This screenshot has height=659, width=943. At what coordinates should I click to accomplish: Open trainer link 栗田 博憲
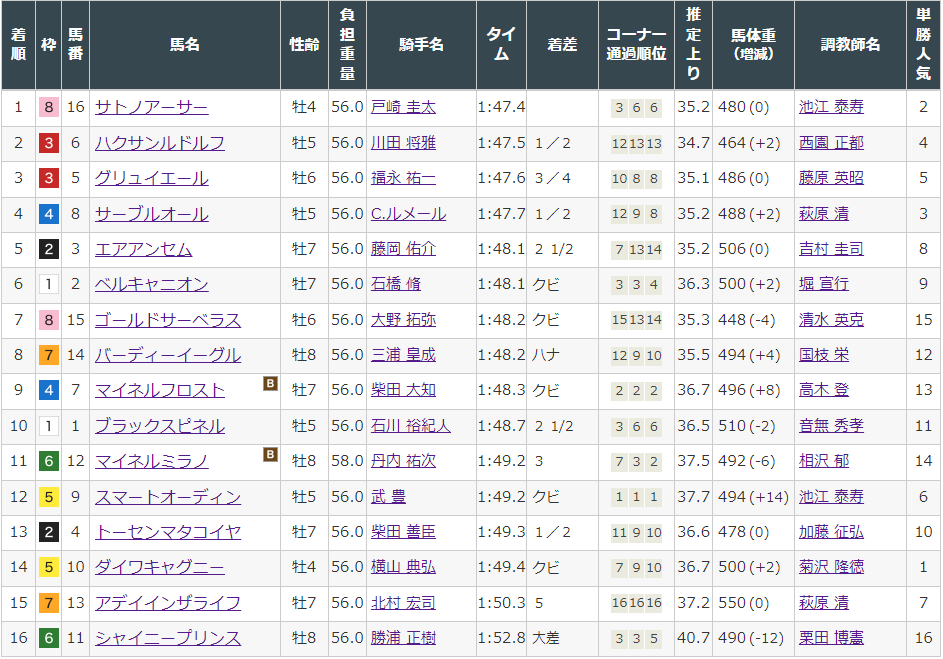pos(831,638)
